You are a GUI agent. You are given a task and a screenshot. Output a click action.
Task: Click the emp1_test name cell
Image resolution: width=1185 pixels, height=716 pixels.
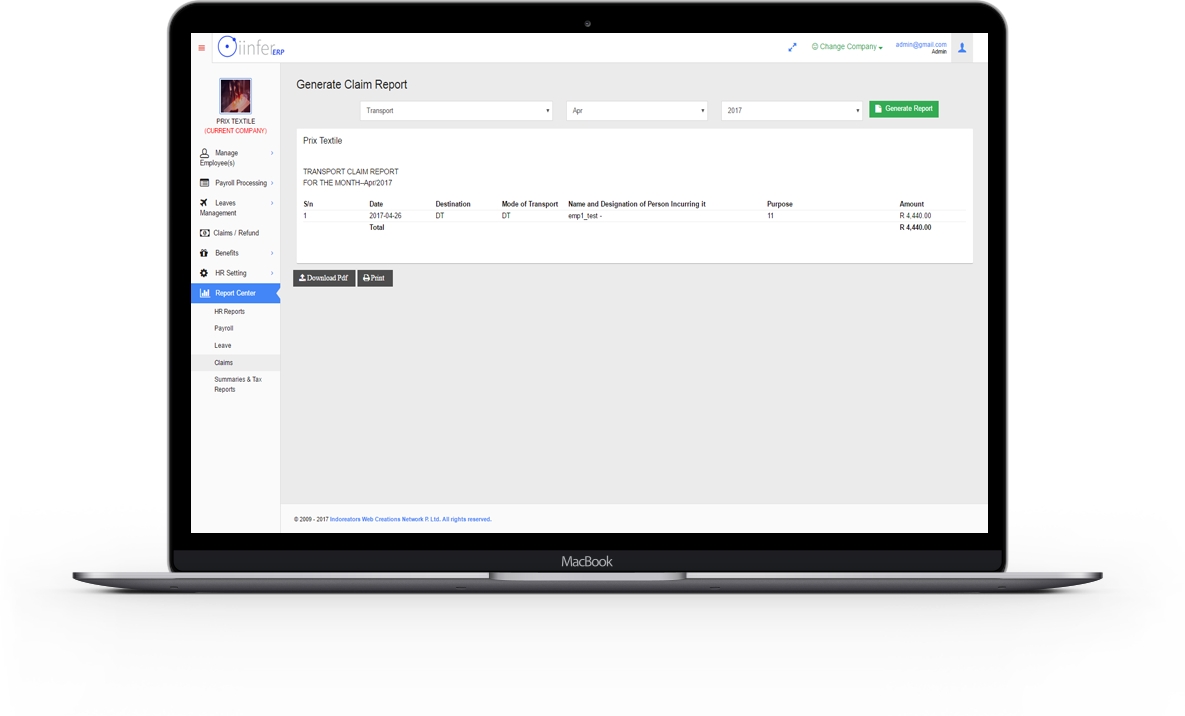pos(585,216)
